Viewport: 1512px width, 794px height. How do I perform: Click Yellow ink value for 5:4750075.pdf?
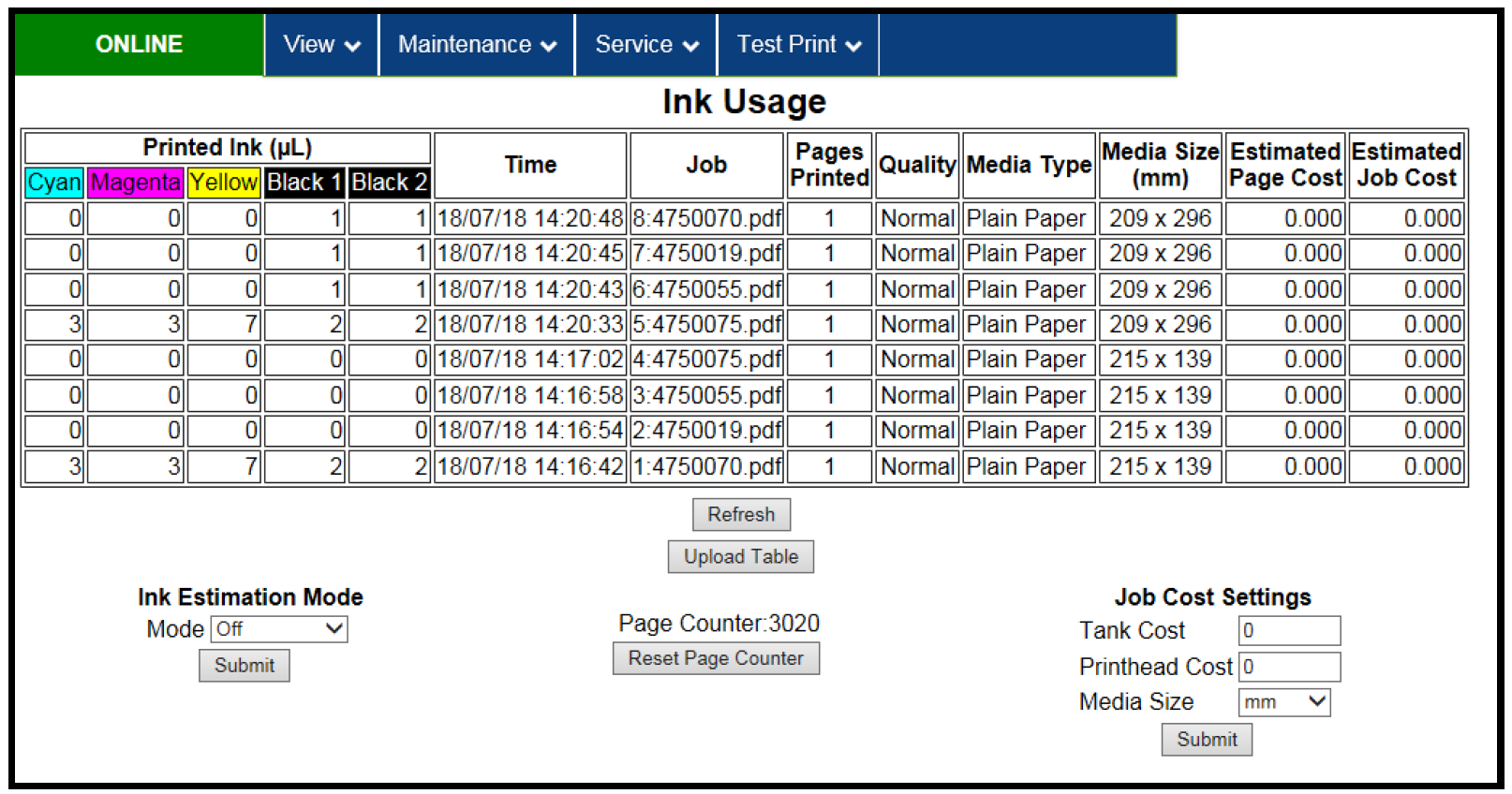coord(224,325)
